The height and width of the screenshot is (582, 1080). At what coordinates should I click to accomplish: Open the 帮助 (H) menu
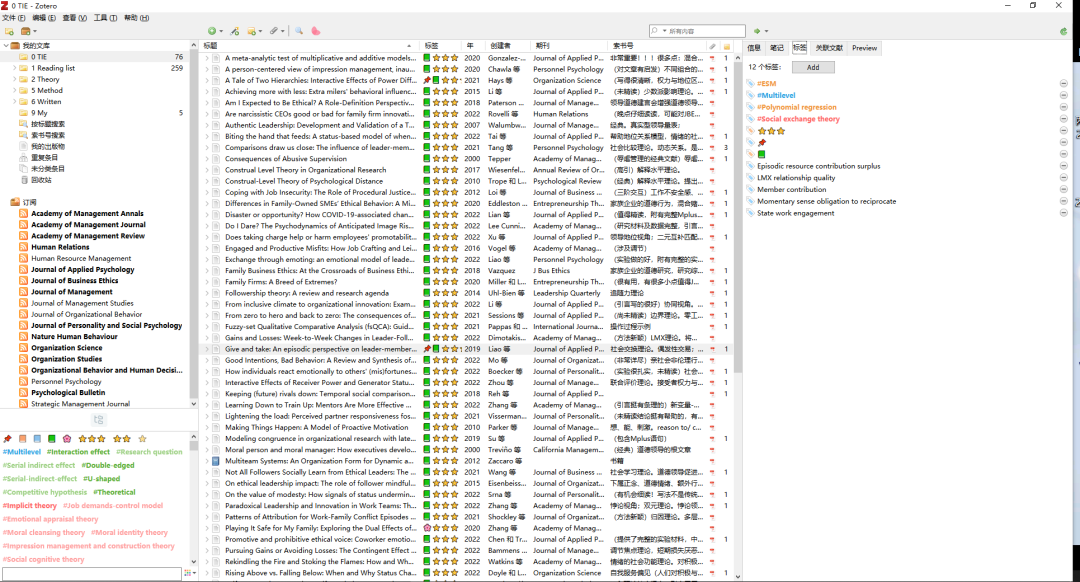point(136,18)
